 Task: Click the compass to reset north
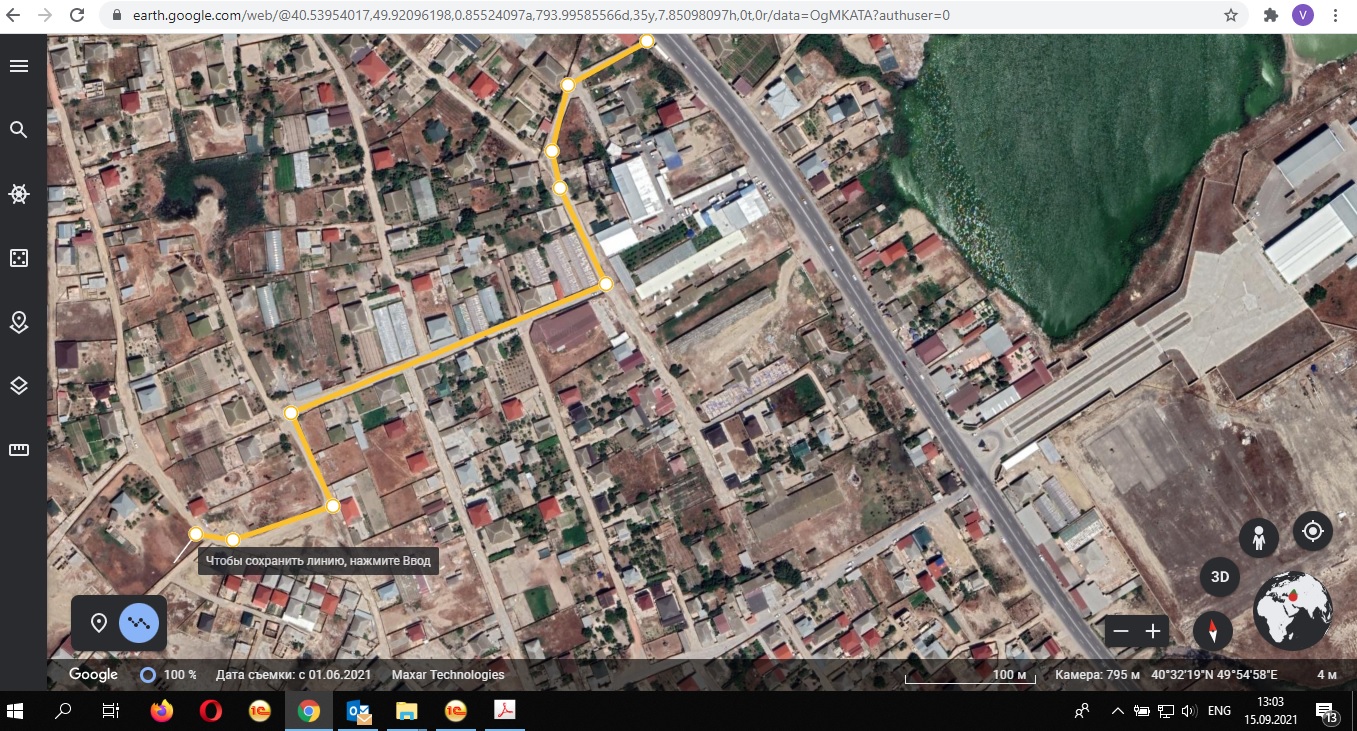[1213, 631]
